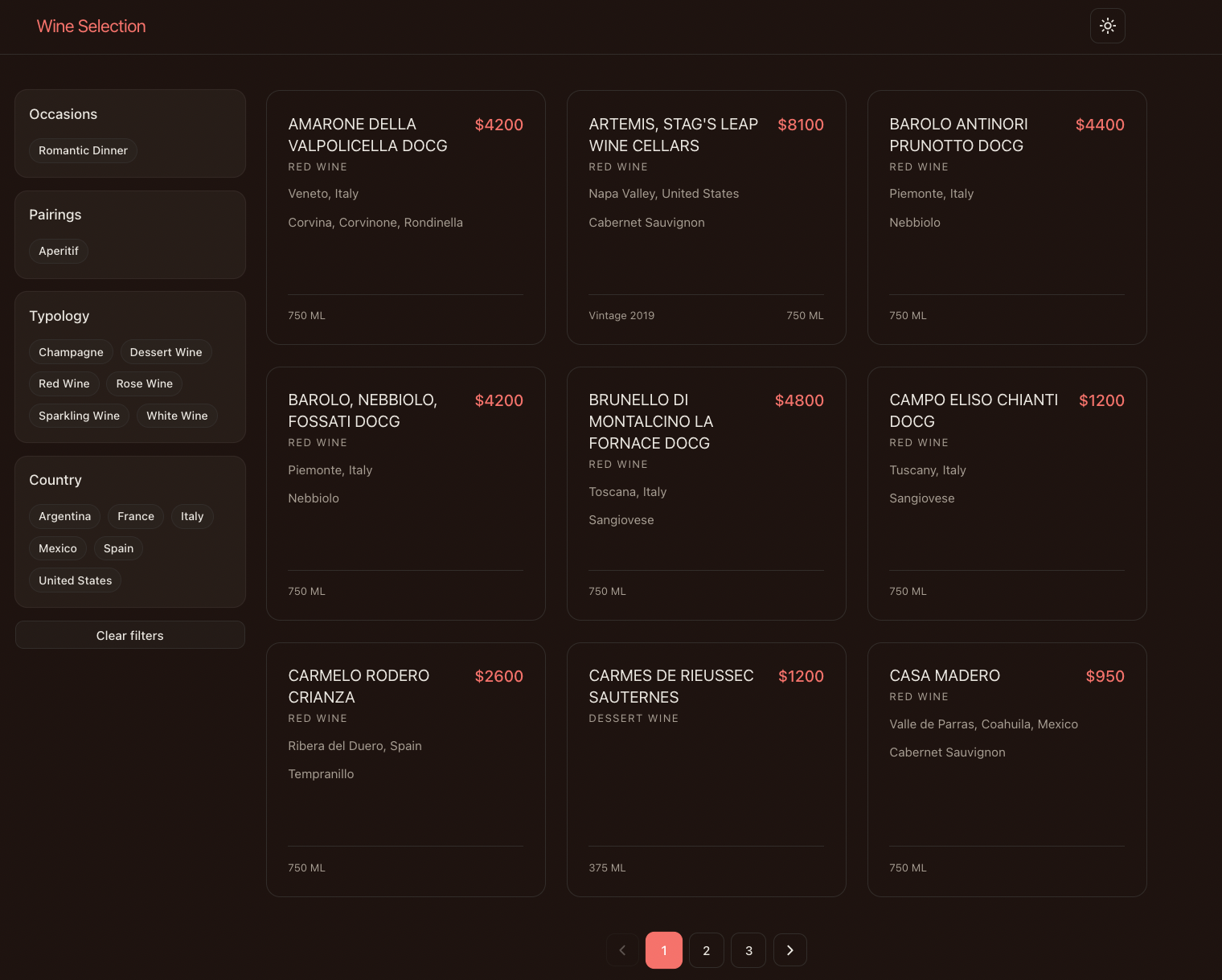Viewport: 1222px width, 980px height.
Task: Open Barolo, Nebbiolo, Fossati DOCG card
Action: 406,494
